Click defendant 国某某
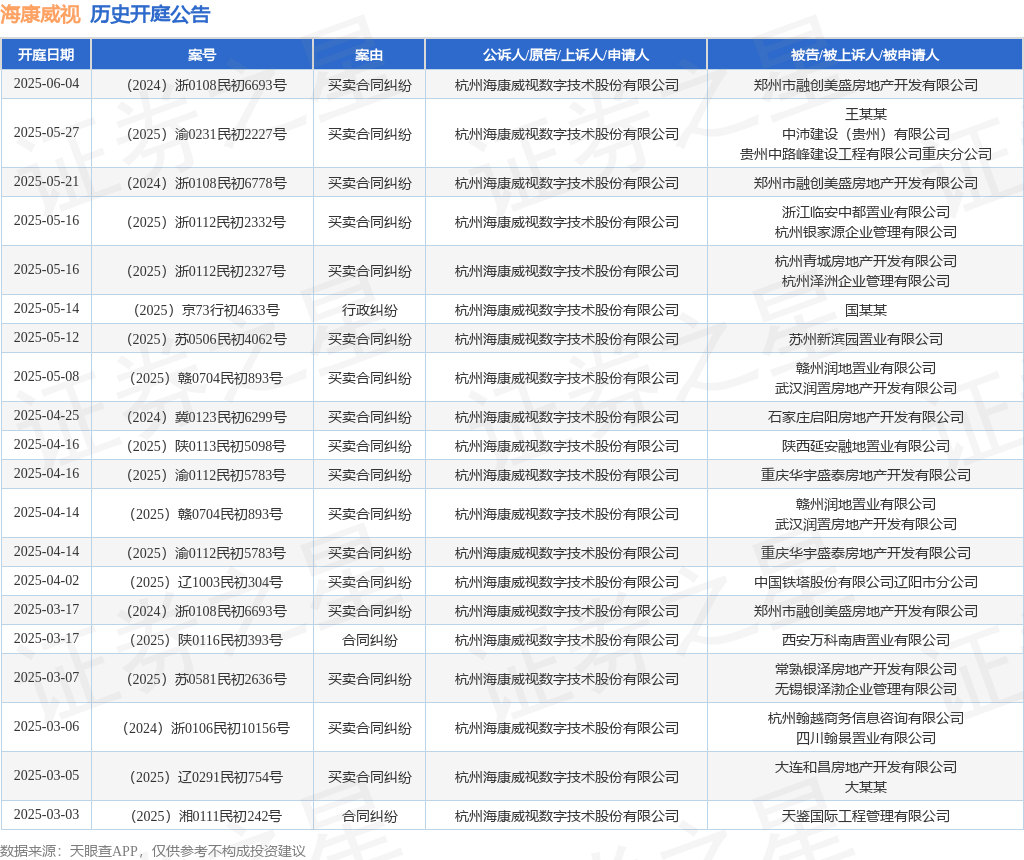 865,310
